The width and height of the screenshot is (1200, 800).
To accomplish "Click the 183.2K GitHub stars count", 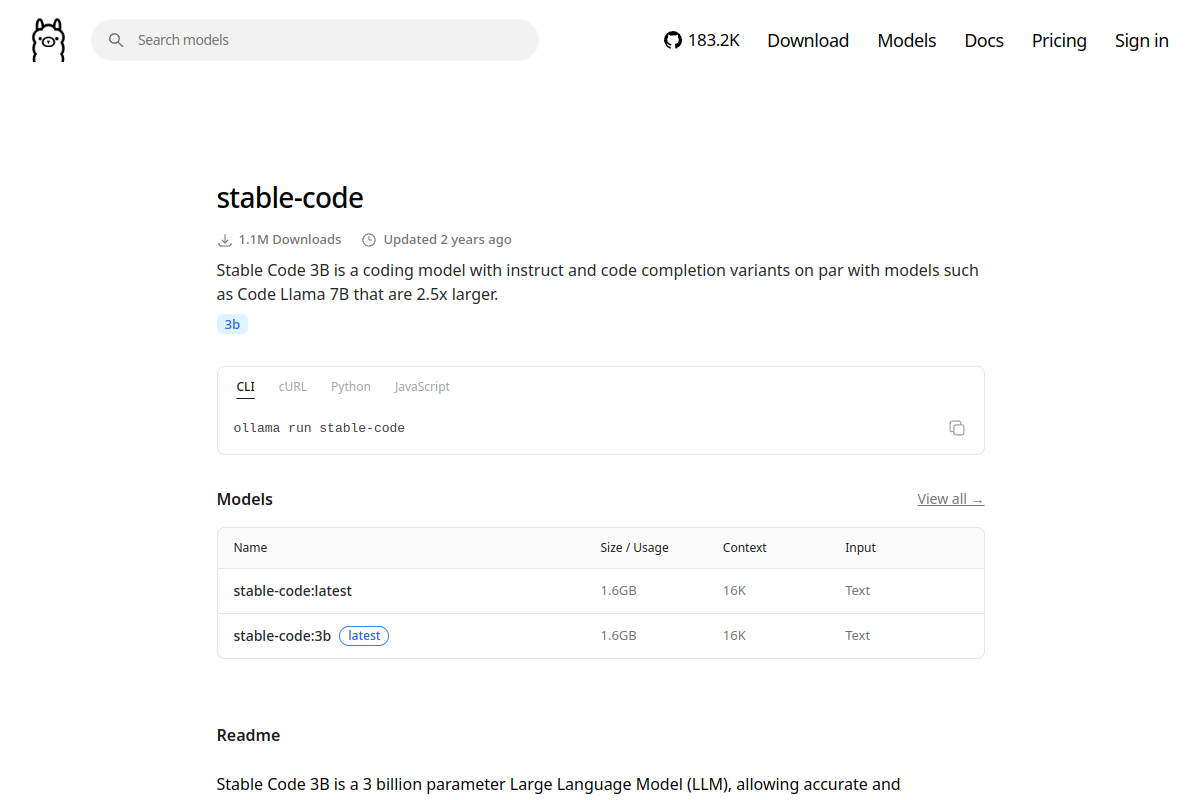I will 714,40.
